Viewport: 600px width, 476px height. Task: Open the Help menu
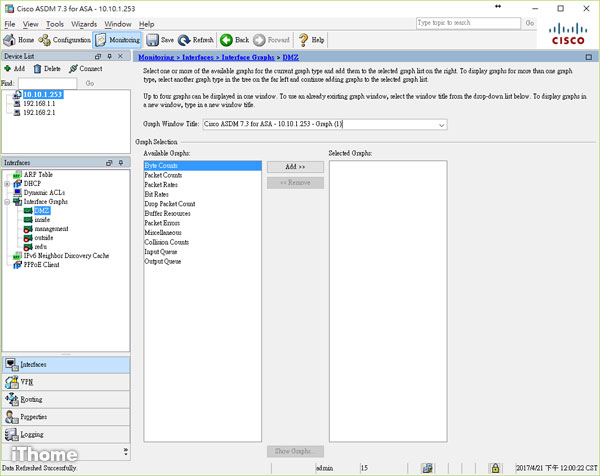click(147, 24)
